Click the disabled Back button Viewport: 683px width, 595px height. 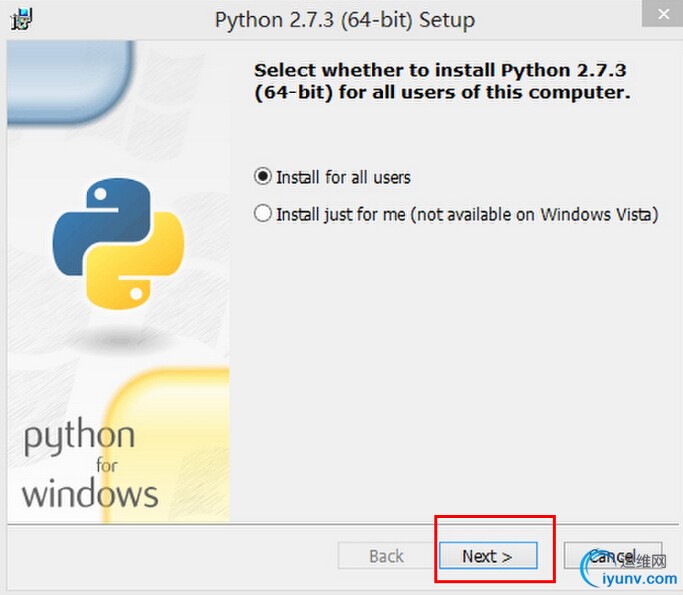coord(386,556)
